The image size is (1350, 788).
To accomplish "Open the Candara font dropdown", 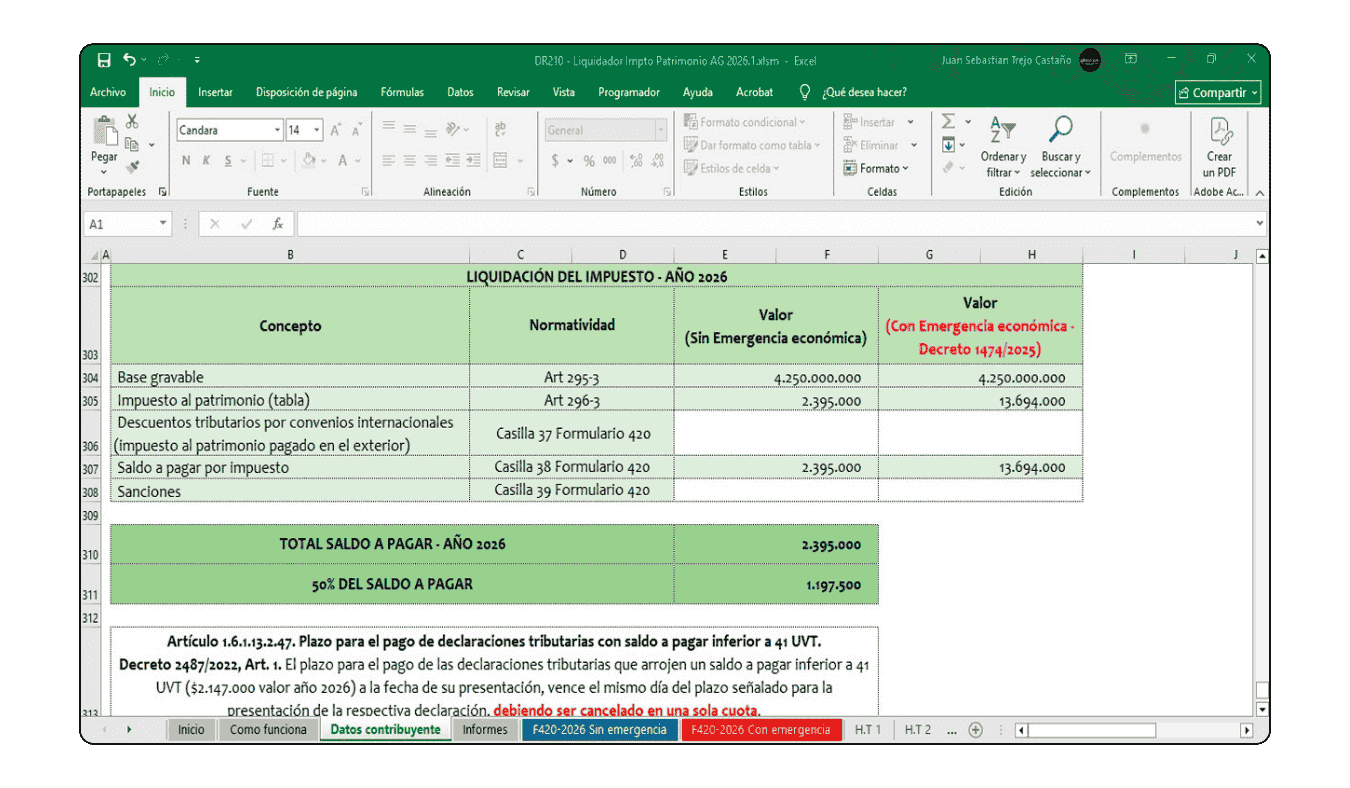I will [276, 130].
